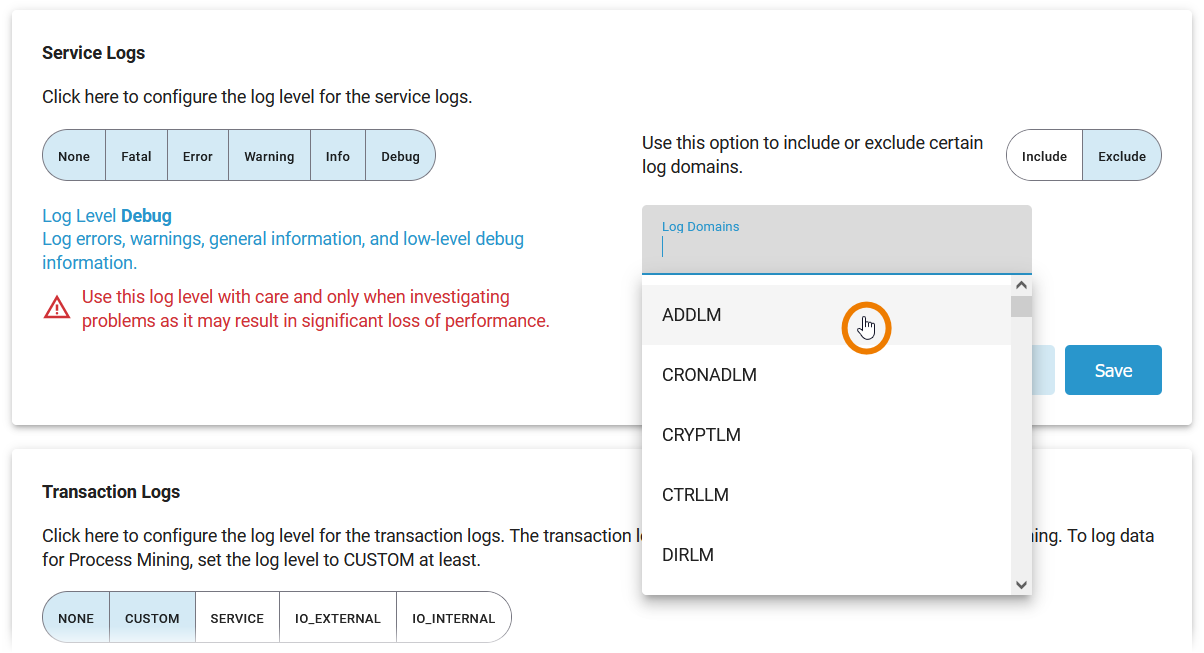Set service log level to Fatal
Image resolution: width=1204 pixels, height=653 pixels.
coord(136,156)
